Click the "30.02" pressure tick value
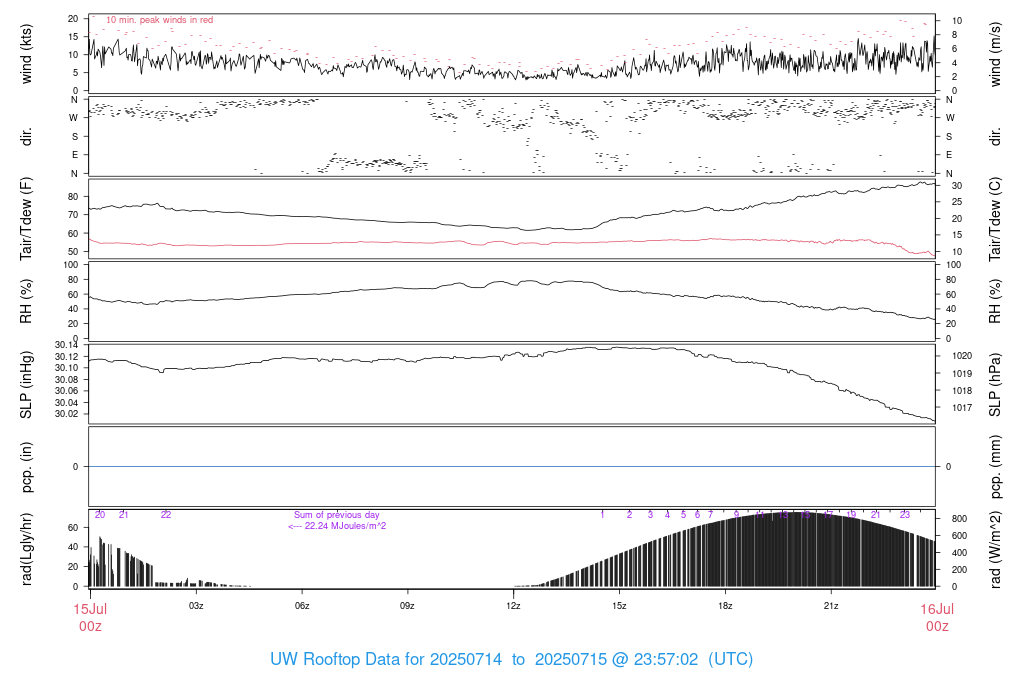This screenshot has width=1024, height=700. tap(66, 413)
